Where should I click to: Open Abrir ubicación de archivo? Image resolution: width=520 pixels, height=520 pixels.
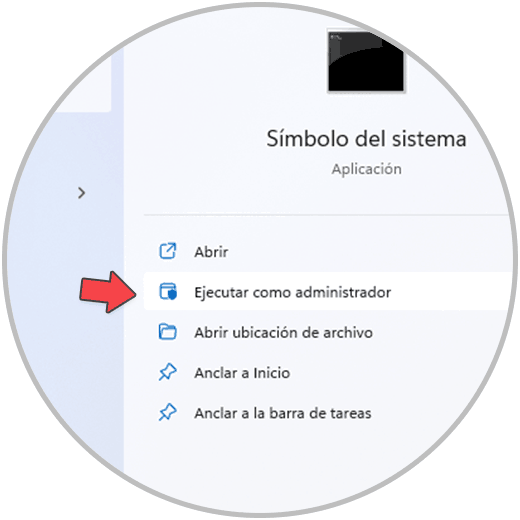pyautogui.click(x=283, y=333)
